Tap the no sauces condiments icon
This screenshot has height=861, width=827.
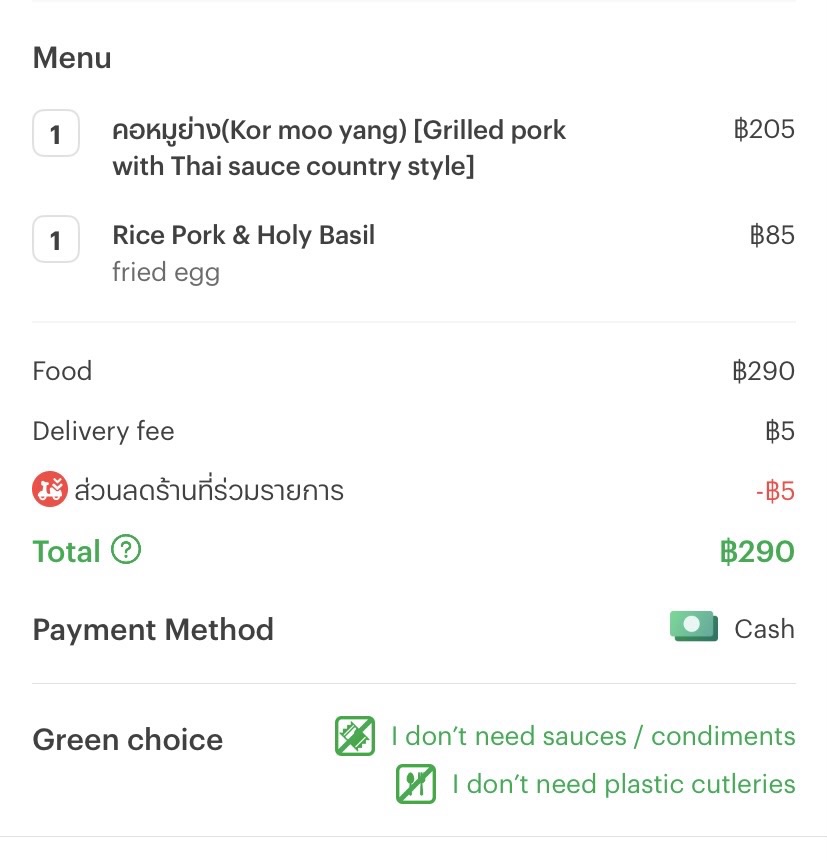355,736
